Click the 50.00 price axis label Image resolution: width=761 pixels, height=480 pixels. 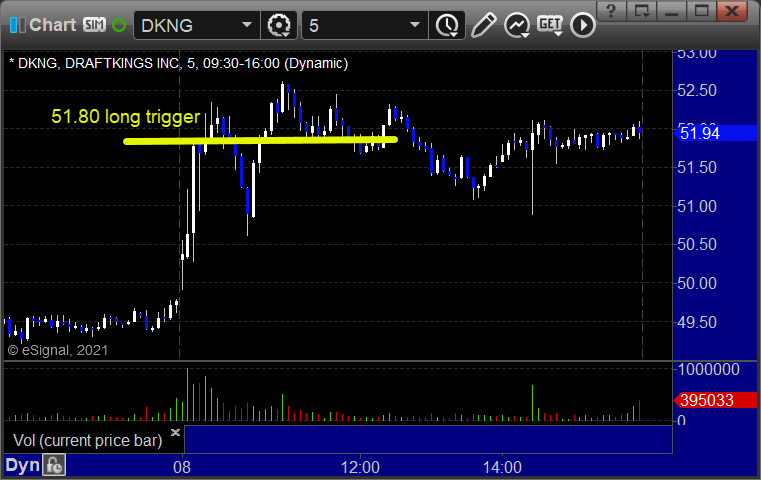click(x=696, y=283)
